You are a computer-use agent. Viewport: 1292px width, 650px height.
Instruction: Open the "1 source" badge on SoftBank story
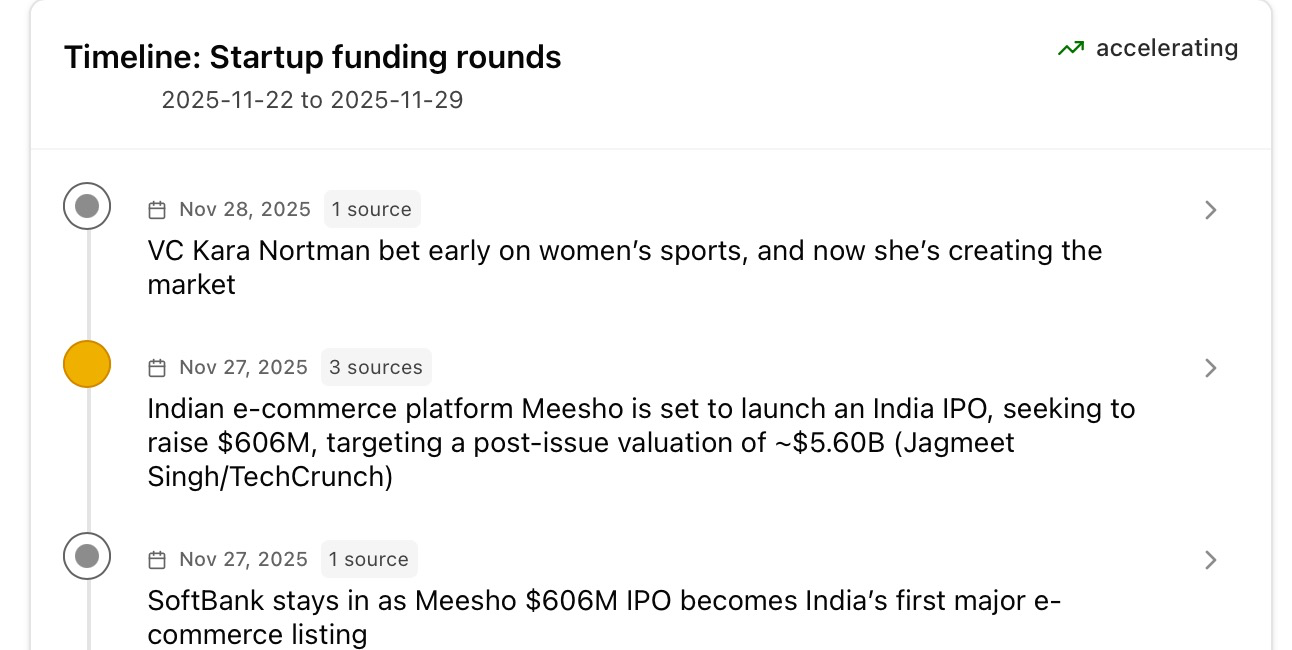coord(369,560)
